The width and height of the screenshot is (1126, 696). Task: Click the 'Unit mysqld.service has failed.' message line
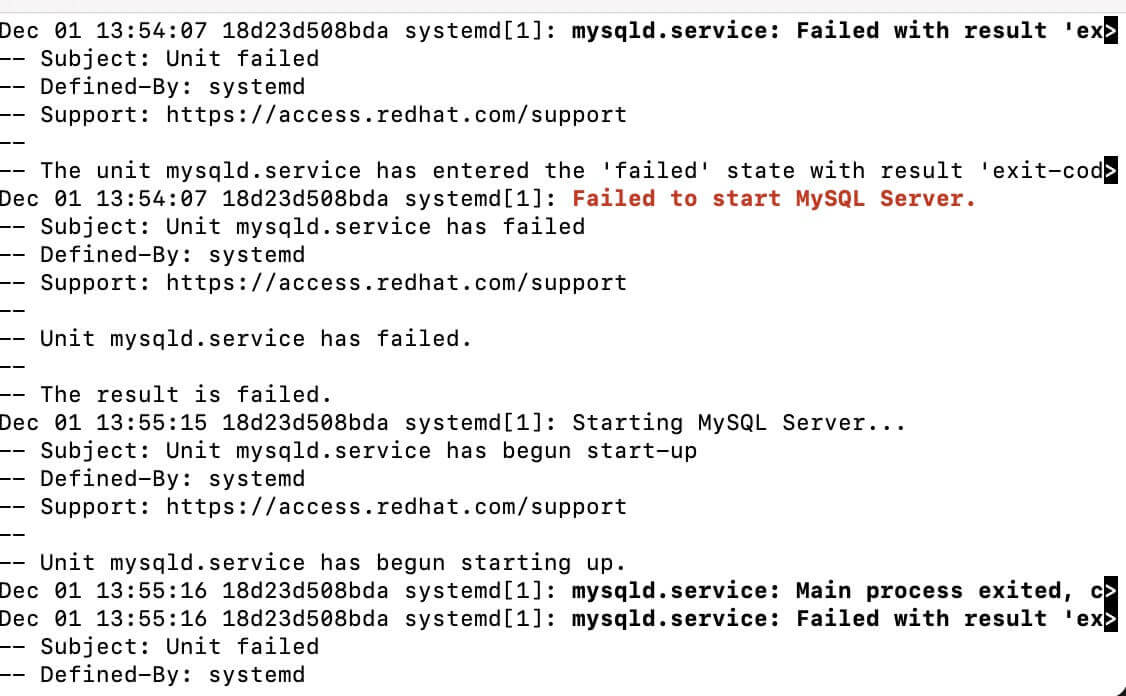pyautogui.click(x=255, y=339)
